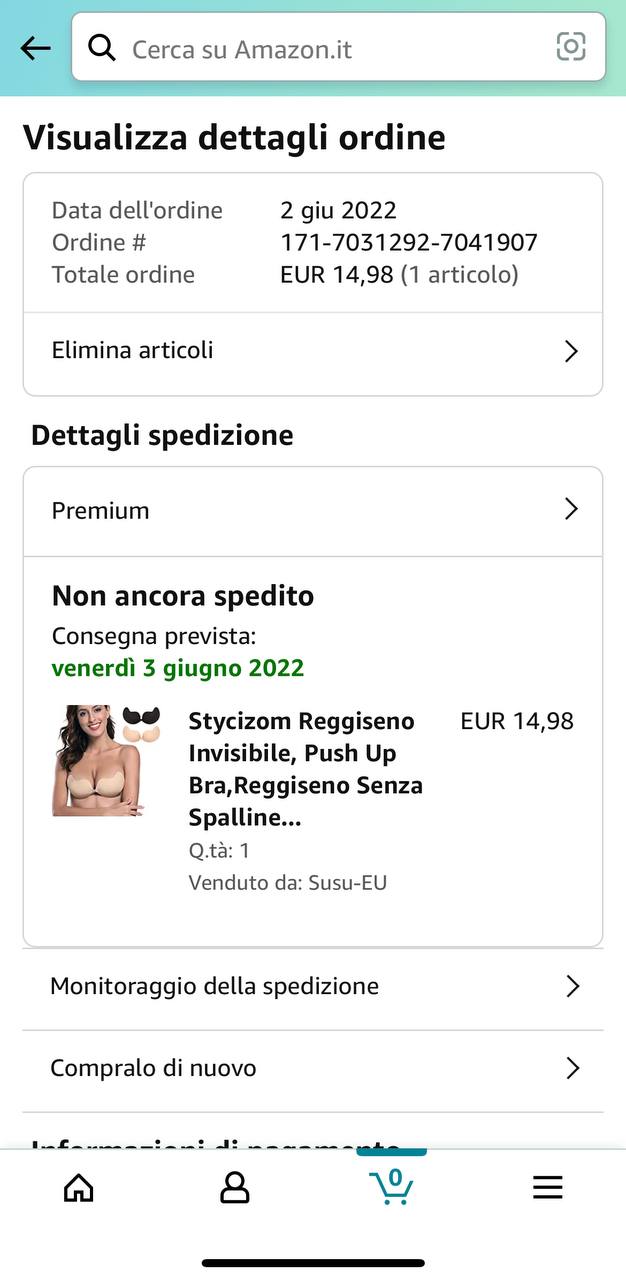626x1280 pixels.
Task: Open Compralo di nuovo chevron
Action: pos(572,1068)
